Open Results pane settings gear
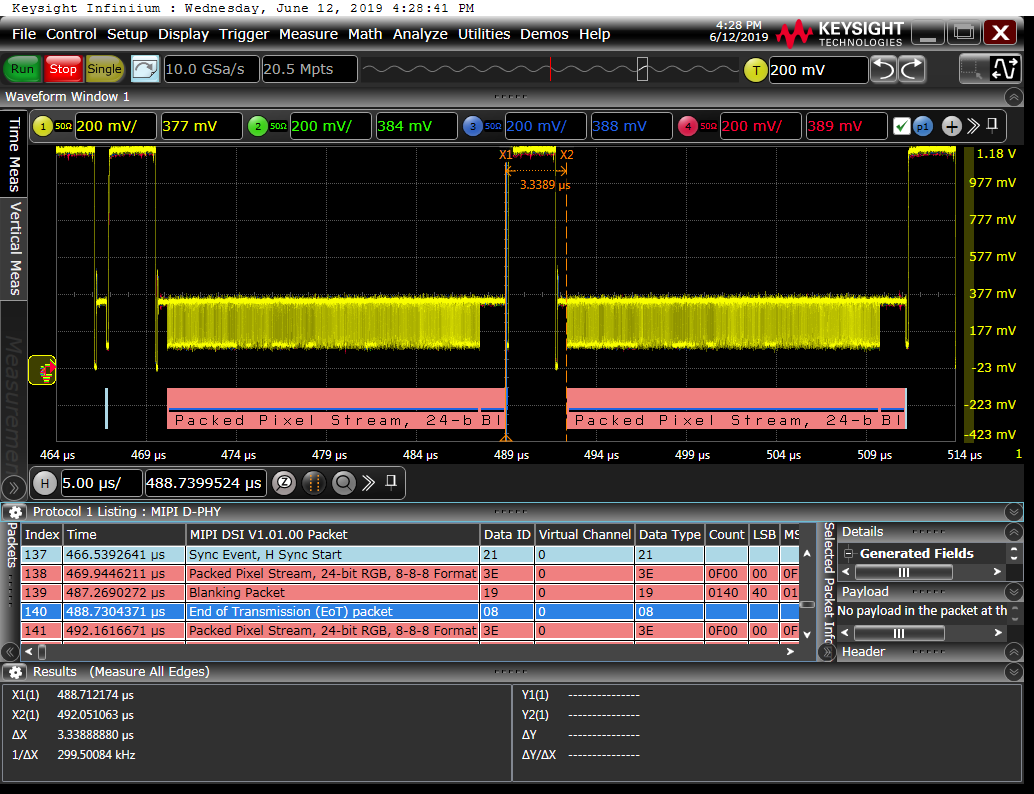This screenshot has height=794, width=1034. tap(15, 672)
